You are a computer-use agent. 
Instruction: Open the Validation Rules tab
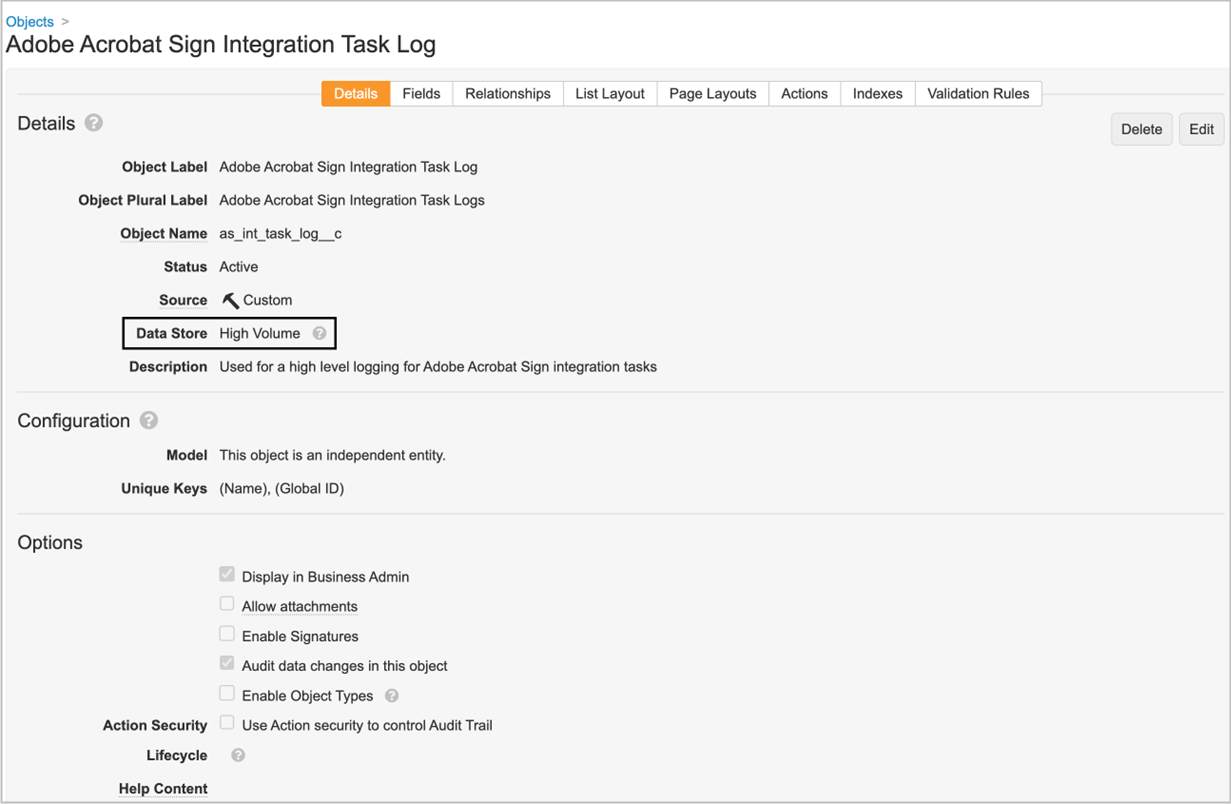pos(978,93)
